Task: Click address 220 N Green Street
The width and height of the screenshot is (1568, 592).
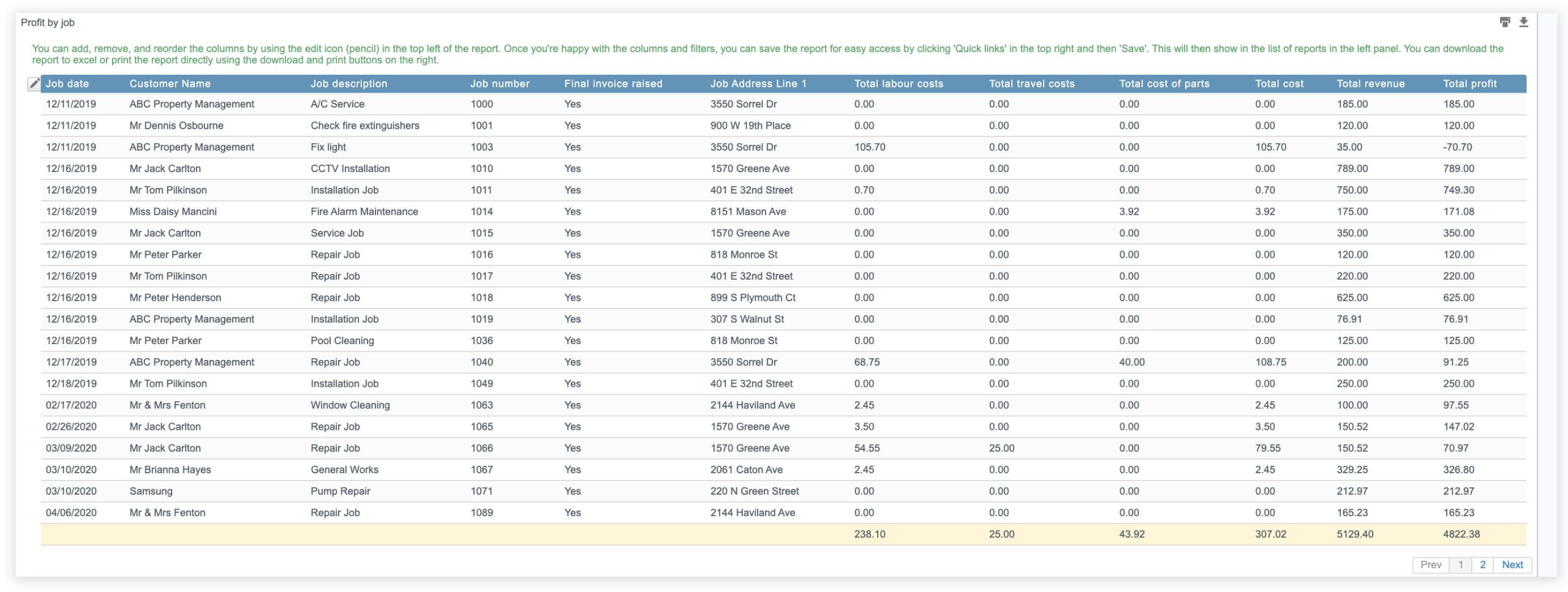Action: click(755, 490)
